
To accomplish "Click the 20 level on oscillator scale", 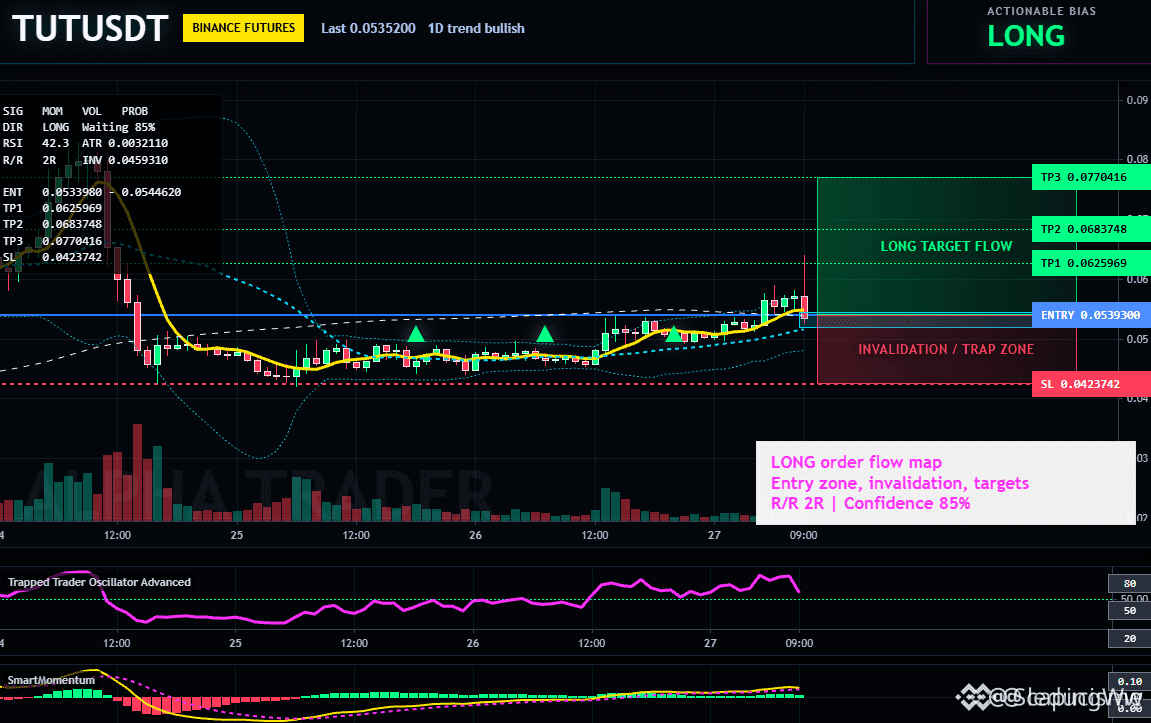I will (x=1129, y=639).
